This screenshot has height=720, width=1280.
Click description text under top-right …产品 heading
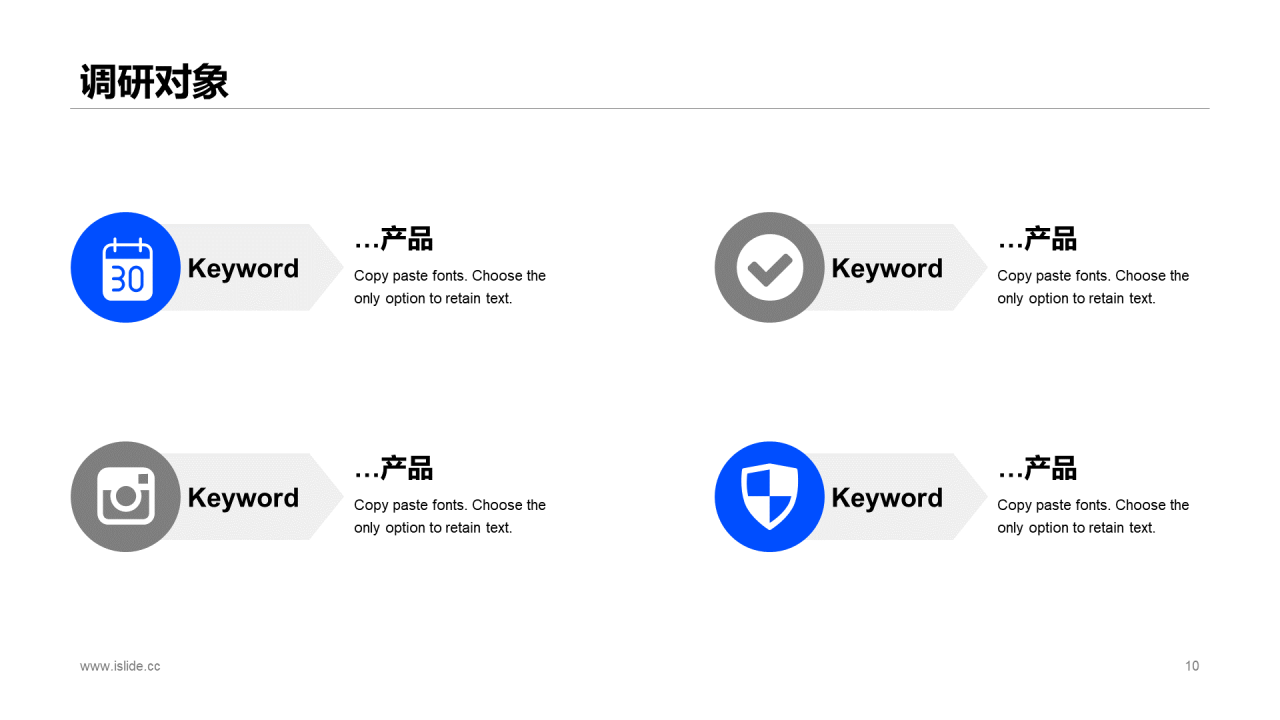click(x=1093, y=287)
